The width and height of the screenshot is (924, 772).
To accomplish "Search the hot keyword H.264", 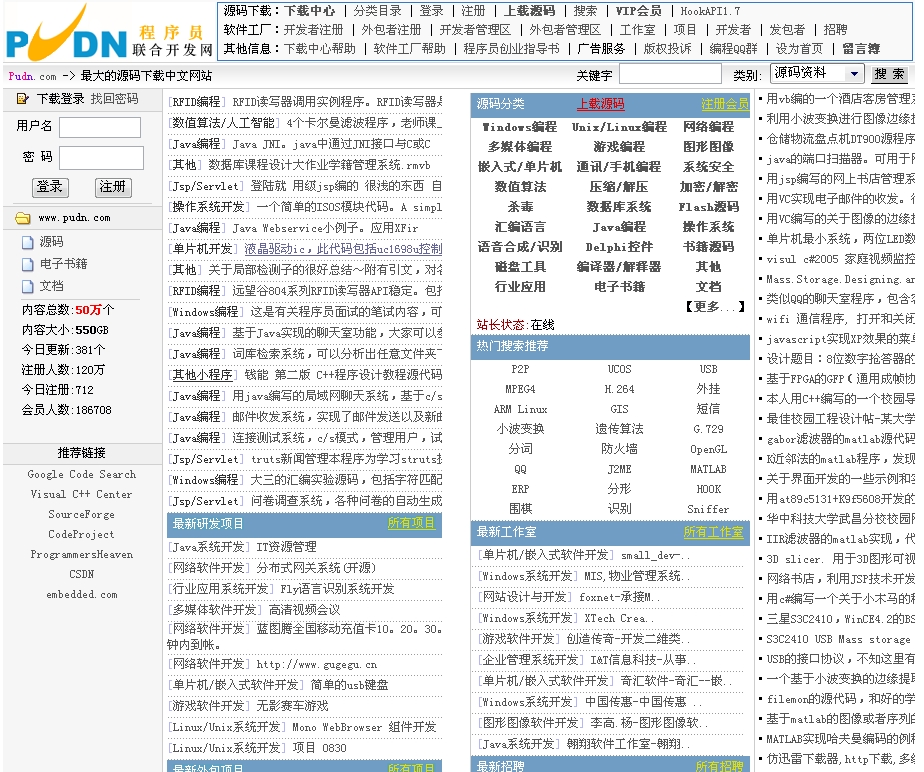I will 619,390.
